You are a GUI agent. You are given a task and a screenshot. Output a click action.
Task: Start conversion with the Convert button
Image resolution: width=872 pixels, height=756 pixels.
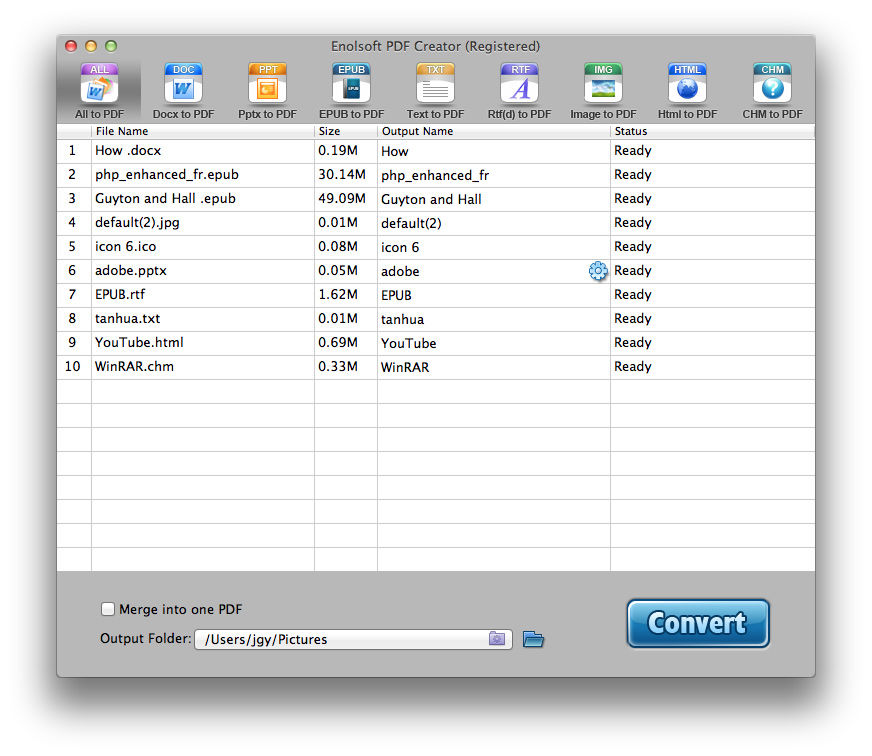698,623
